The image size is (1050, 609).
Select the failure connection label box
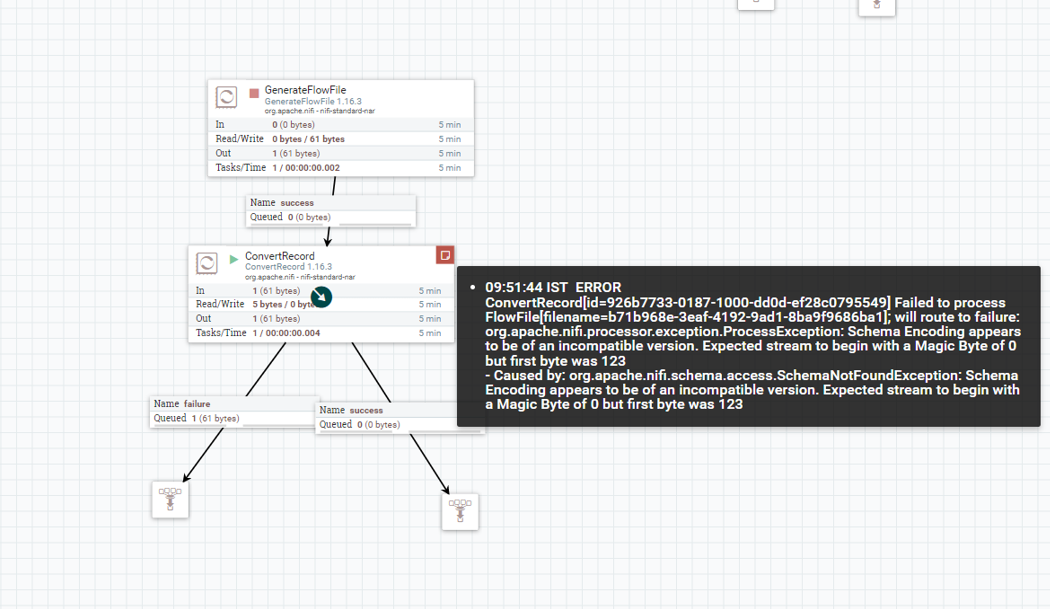click(234, 411)
